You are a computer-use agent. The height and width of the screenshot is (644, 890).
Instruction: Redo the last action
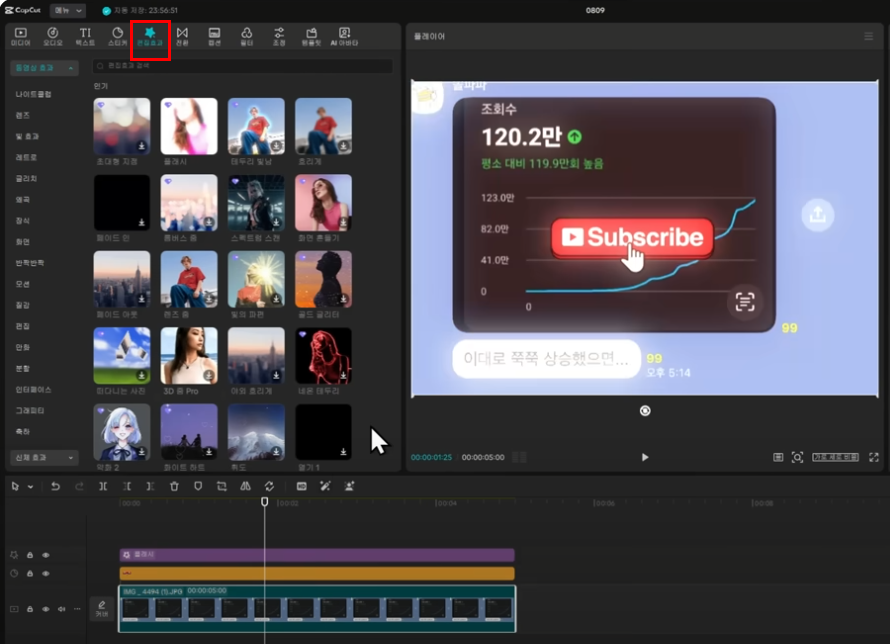pos(79,486)
